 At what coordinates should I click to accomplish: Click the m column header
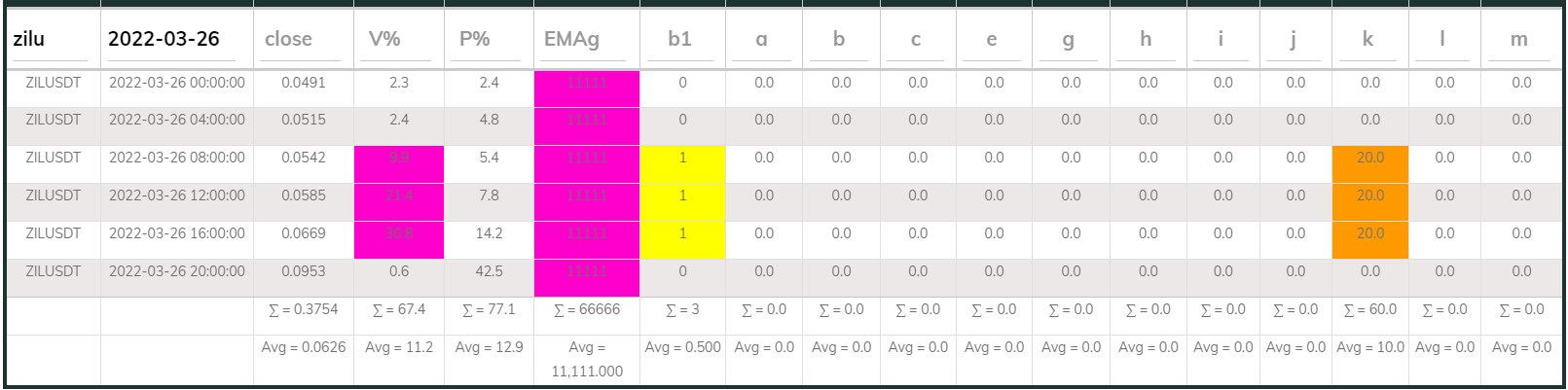click(1518, 40)
